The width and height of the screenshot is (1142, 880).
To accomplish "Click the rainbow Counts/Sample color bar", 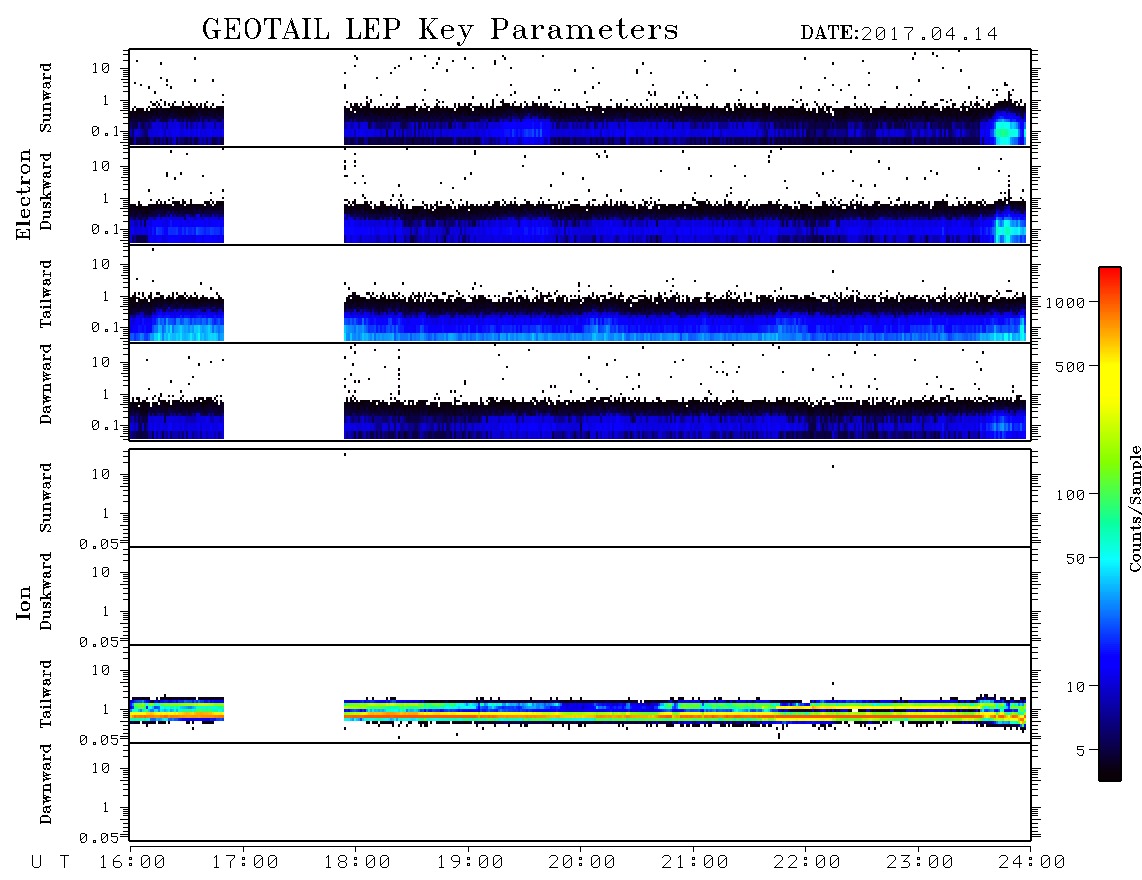I will coord(1110,524).
